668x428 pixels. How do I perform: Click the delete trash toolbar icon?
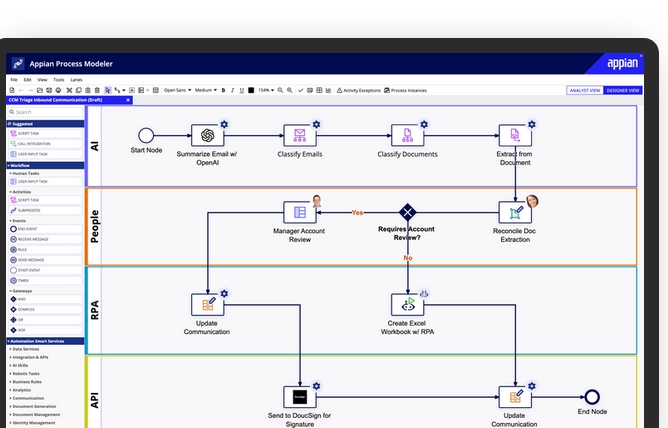[x=97, y=90]
